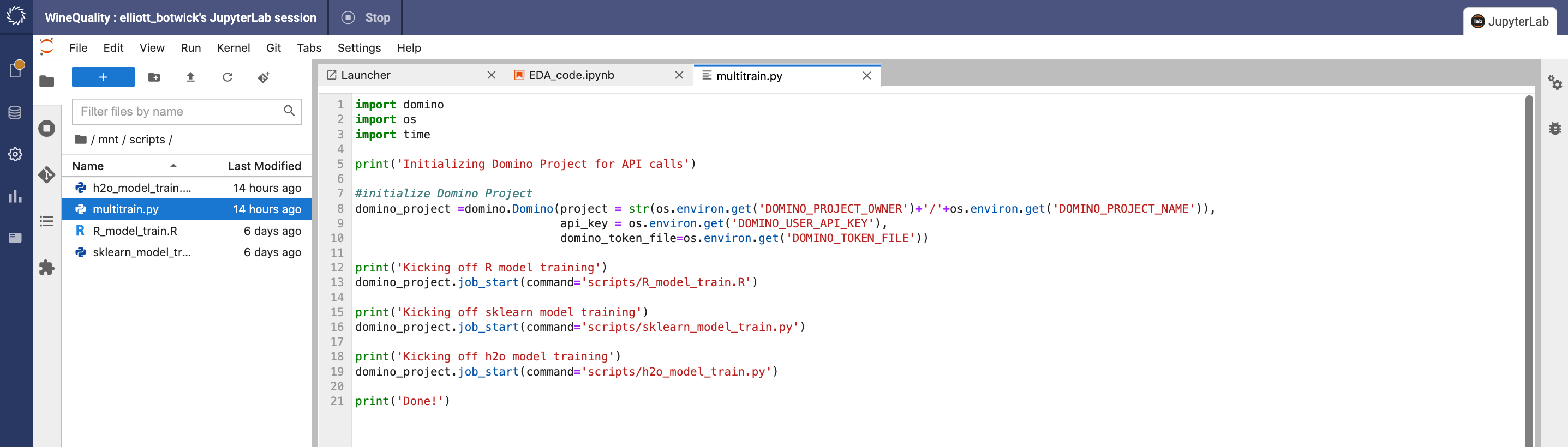Select R_model_train.R in the file list
The image size is (1568, 447).
point(187,231)
